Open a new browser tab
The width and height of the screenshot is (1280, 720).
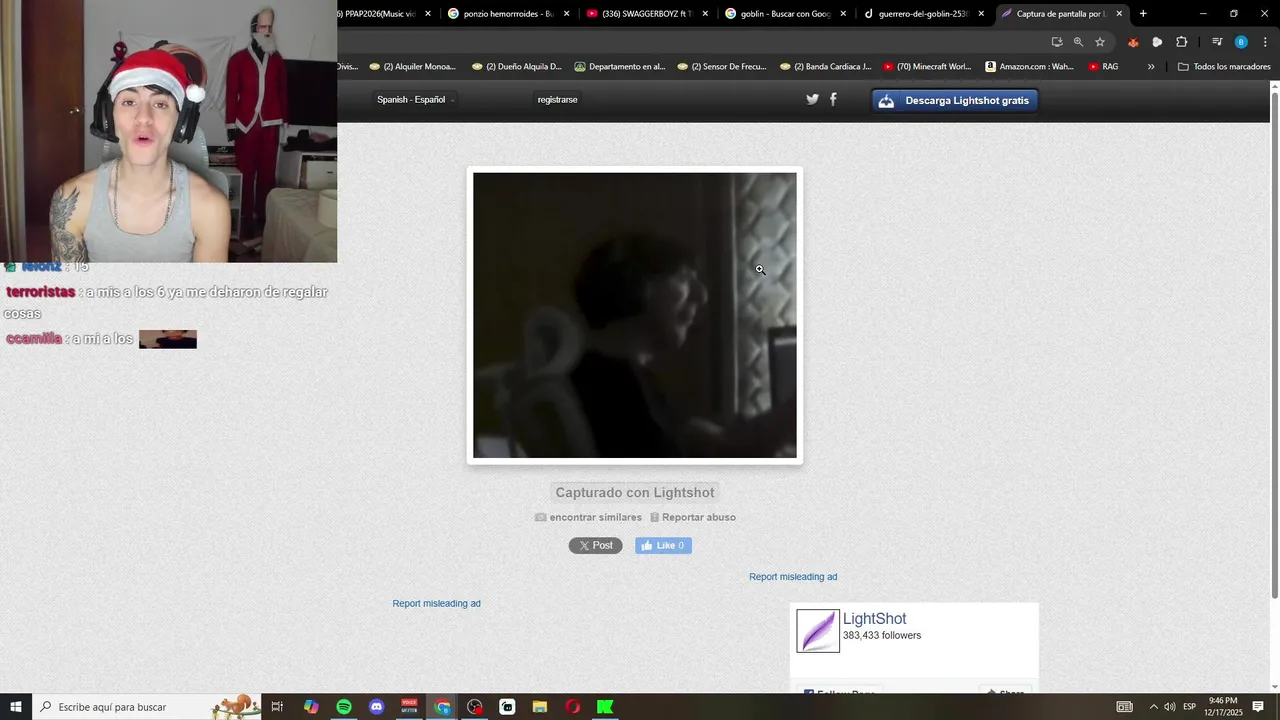[1143, 14]
